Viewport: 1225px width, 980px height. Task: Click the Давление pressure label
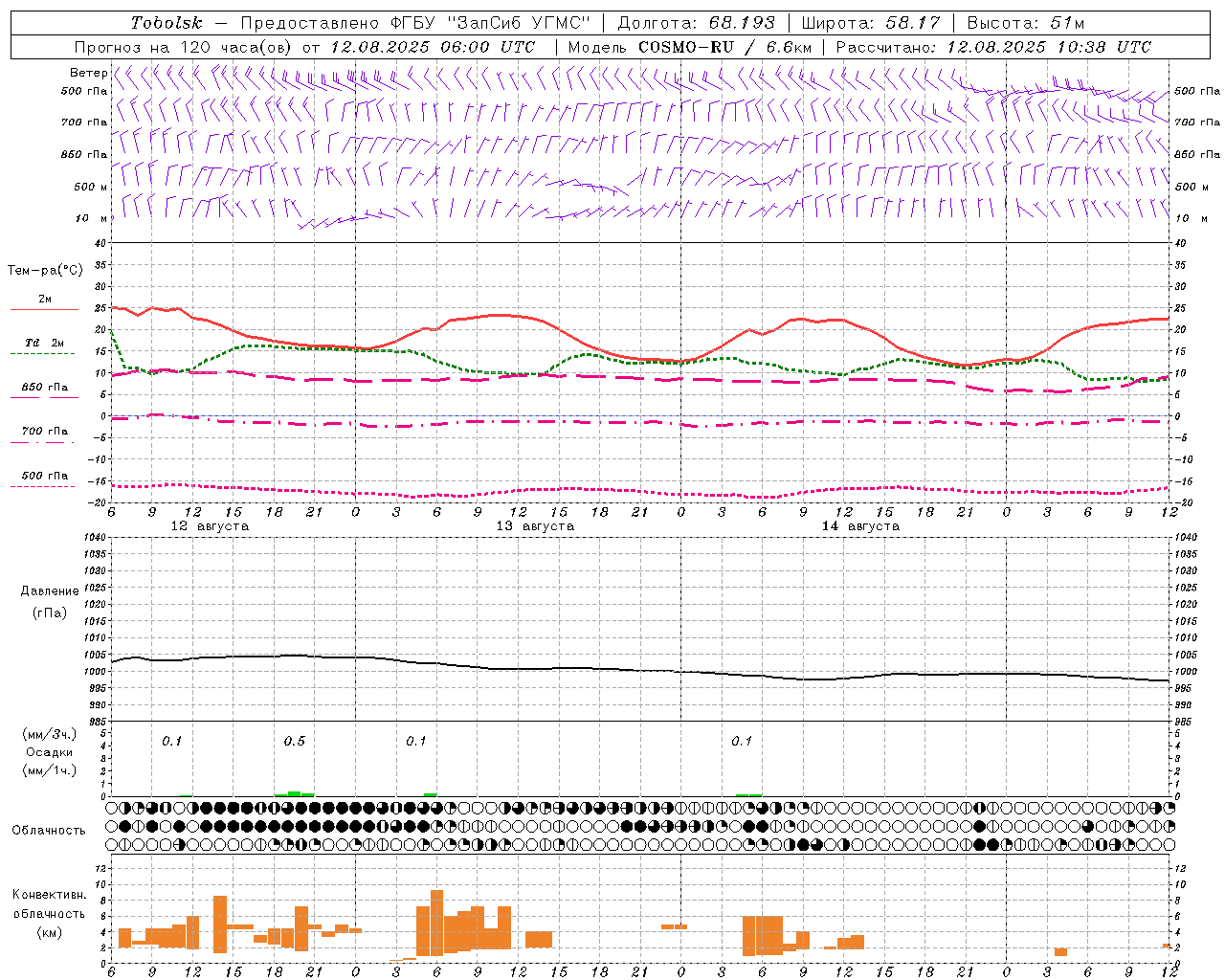pyautogui.click(x=50, y=591)
